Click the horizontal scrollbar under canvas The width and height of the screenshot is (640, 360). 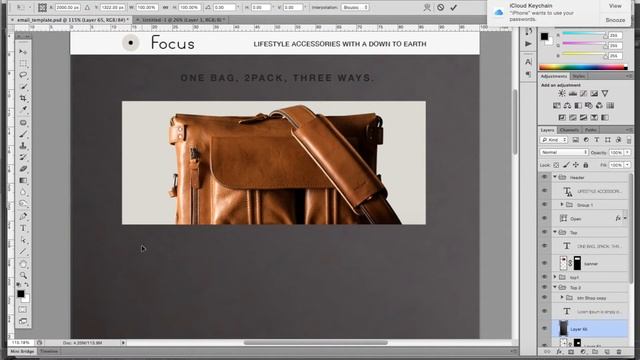(x=316, y=343)
